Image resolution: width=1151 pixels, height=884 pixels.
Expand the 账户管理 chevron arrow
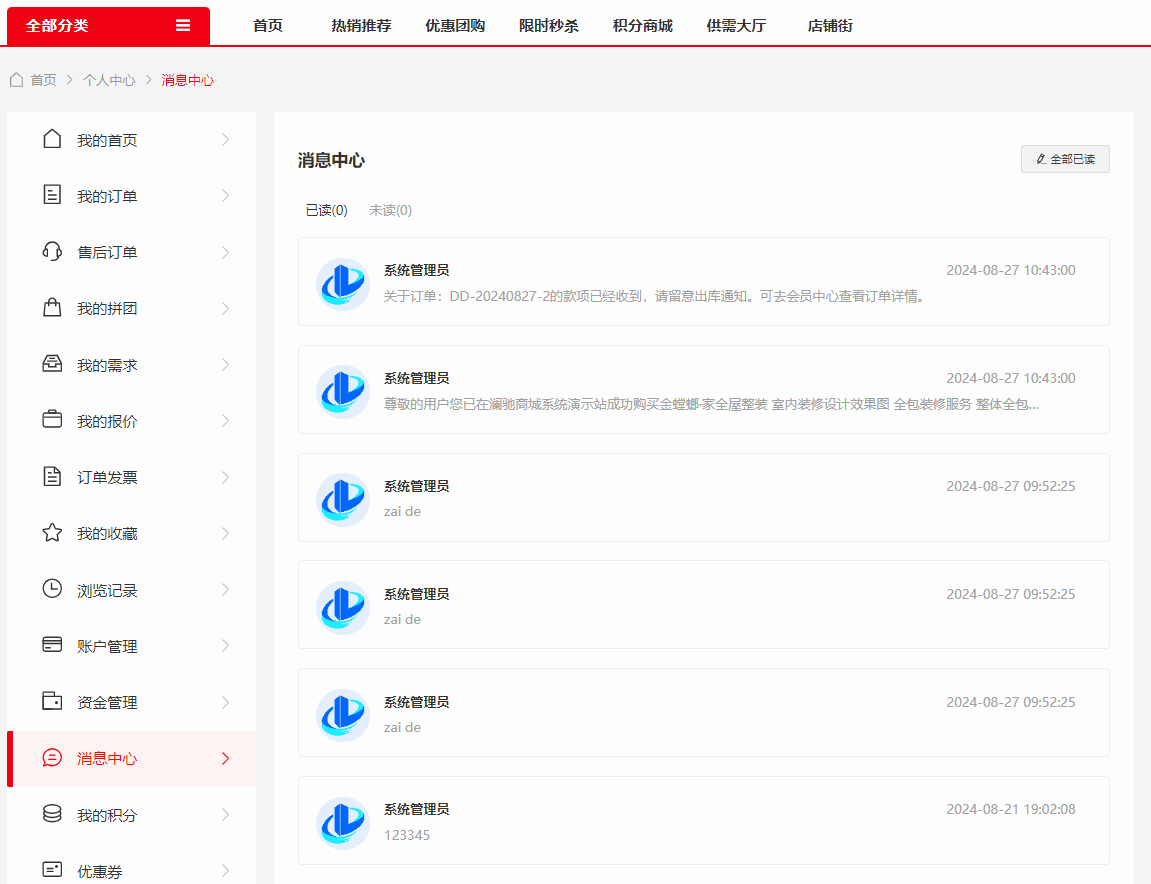click(225, 646)
